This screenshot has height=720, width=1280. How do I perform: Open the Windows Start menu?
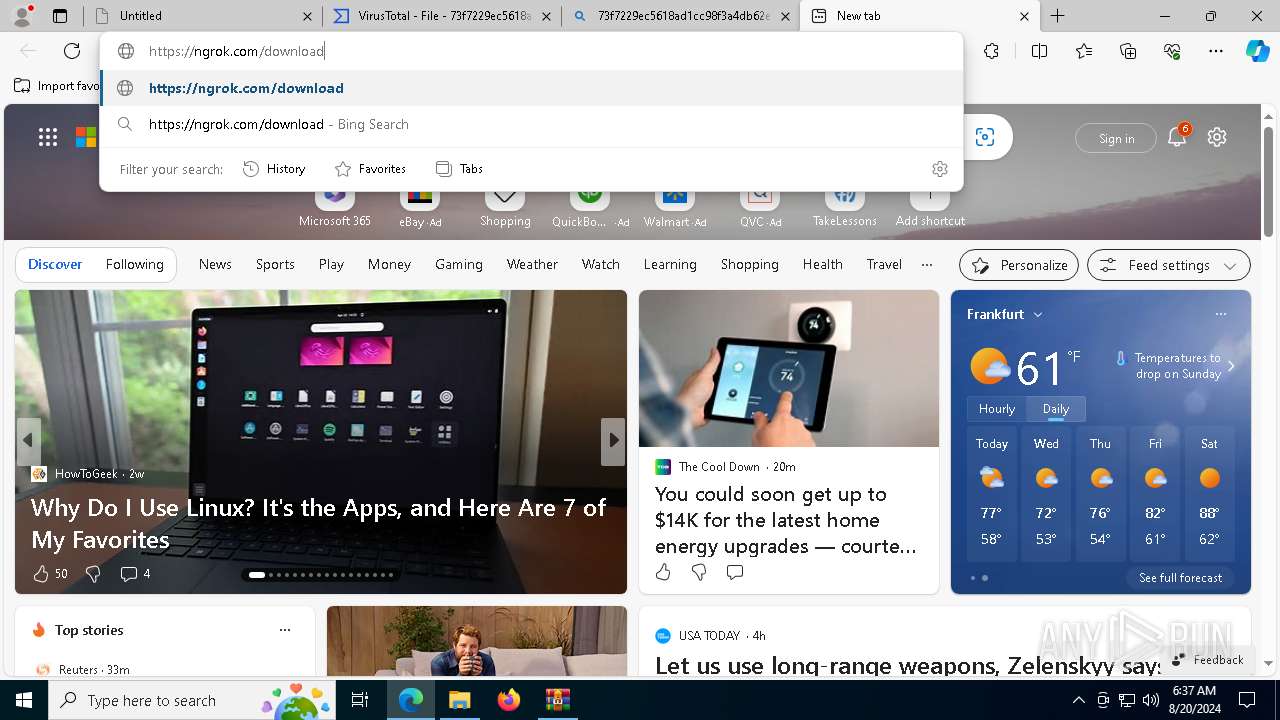24,700
